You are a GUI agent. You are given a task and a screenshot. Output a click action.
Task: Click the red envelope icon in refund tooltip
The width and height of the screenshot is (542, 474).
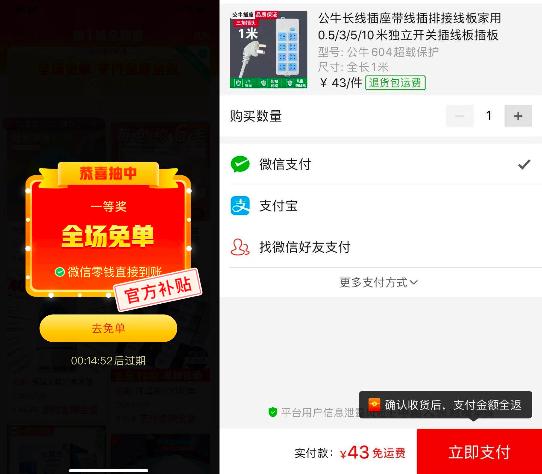tap(374, 405)
